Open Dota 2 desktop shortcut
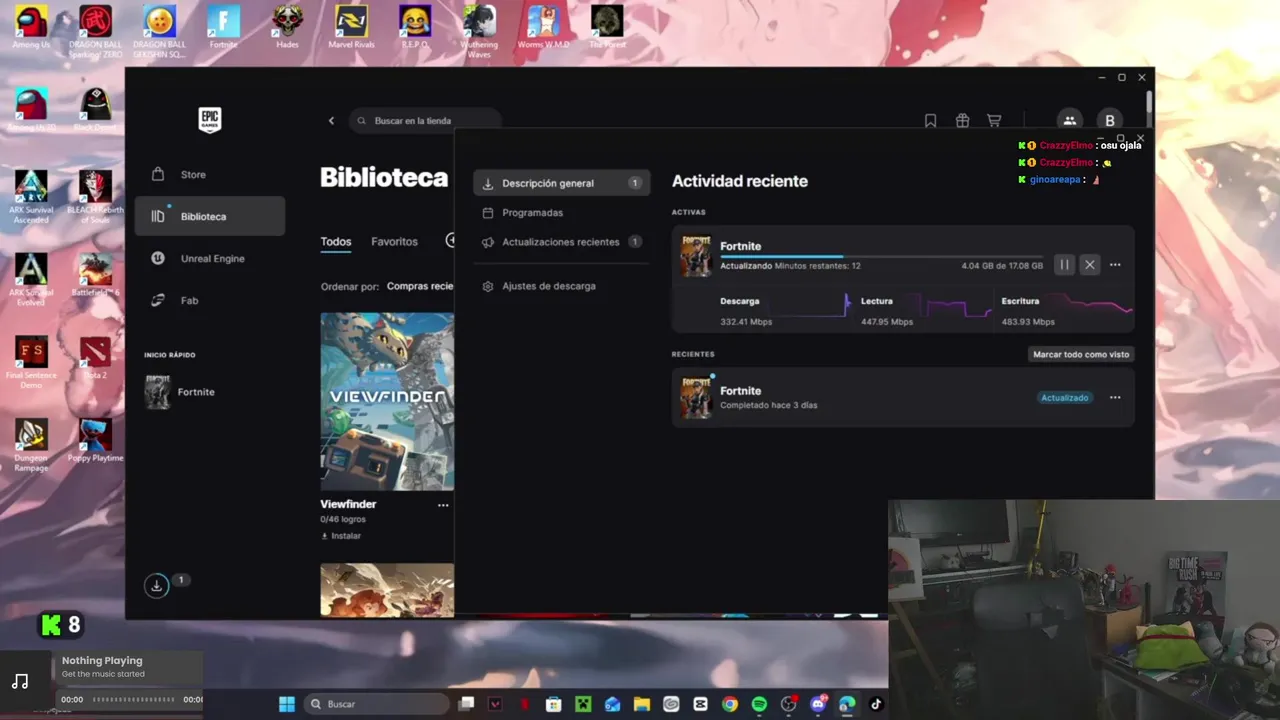Viewport: 1280px width, 720px height. click(x=95, y=358)
